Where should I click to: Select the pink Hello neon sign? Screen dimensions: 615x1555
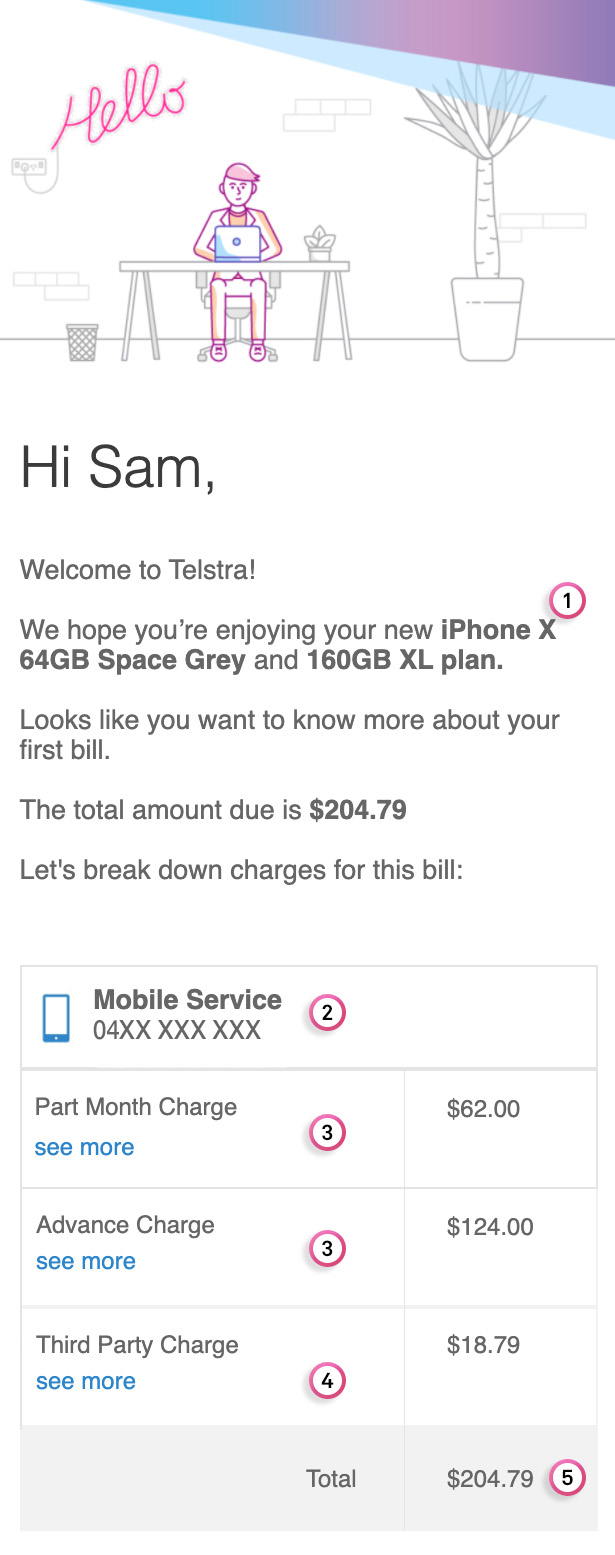125,105
